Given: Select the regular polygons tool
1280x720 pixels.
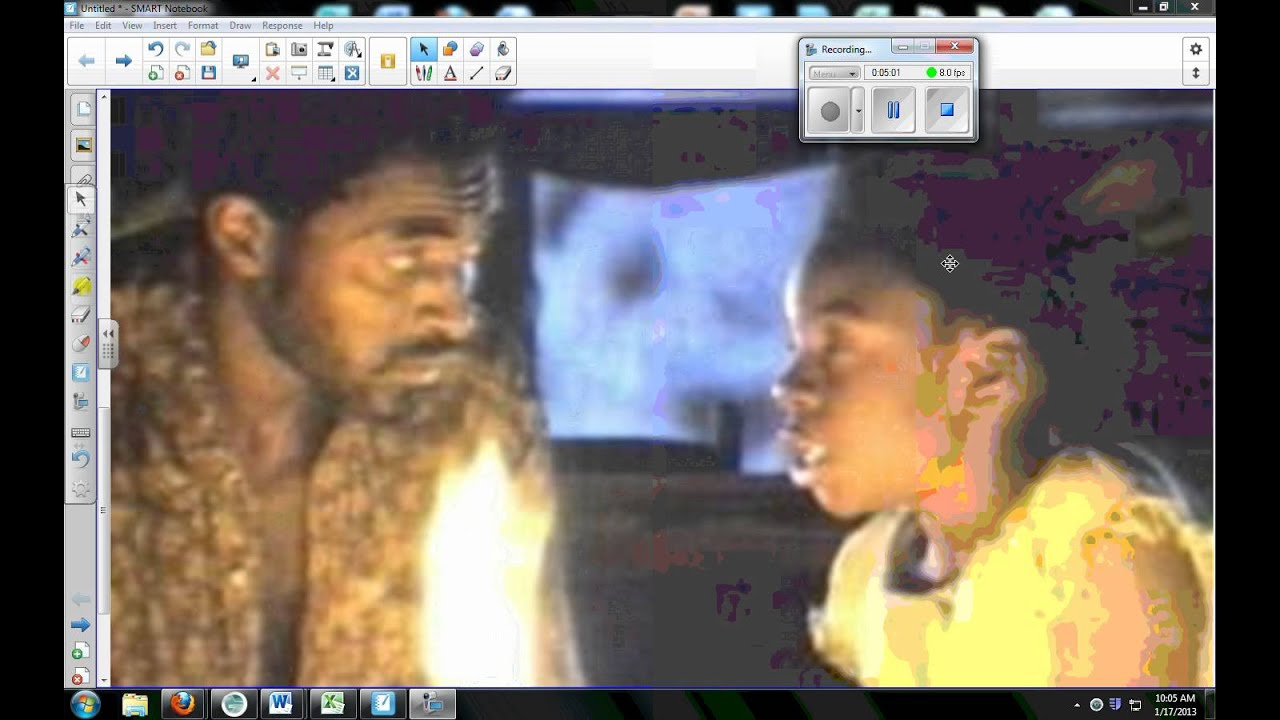Looking at the screenshot, I should (476, 49).
